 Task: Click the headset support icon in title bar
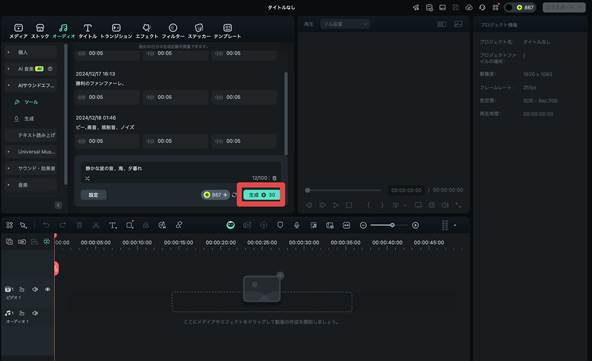point(482,7)
